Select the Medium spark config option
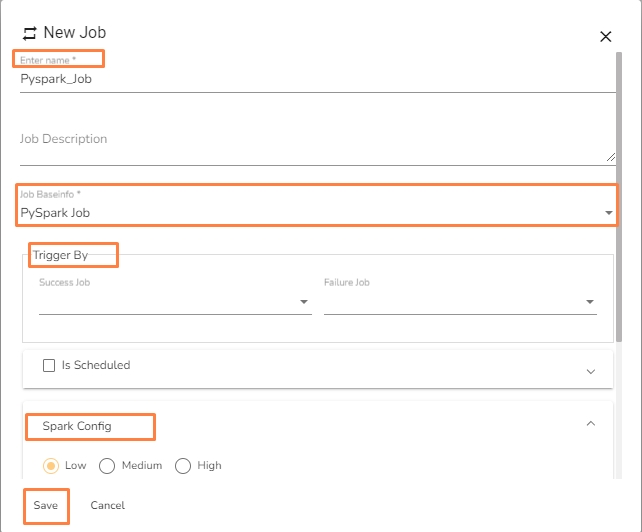This screenshot has width=642, height=532. tap(108, 466)
